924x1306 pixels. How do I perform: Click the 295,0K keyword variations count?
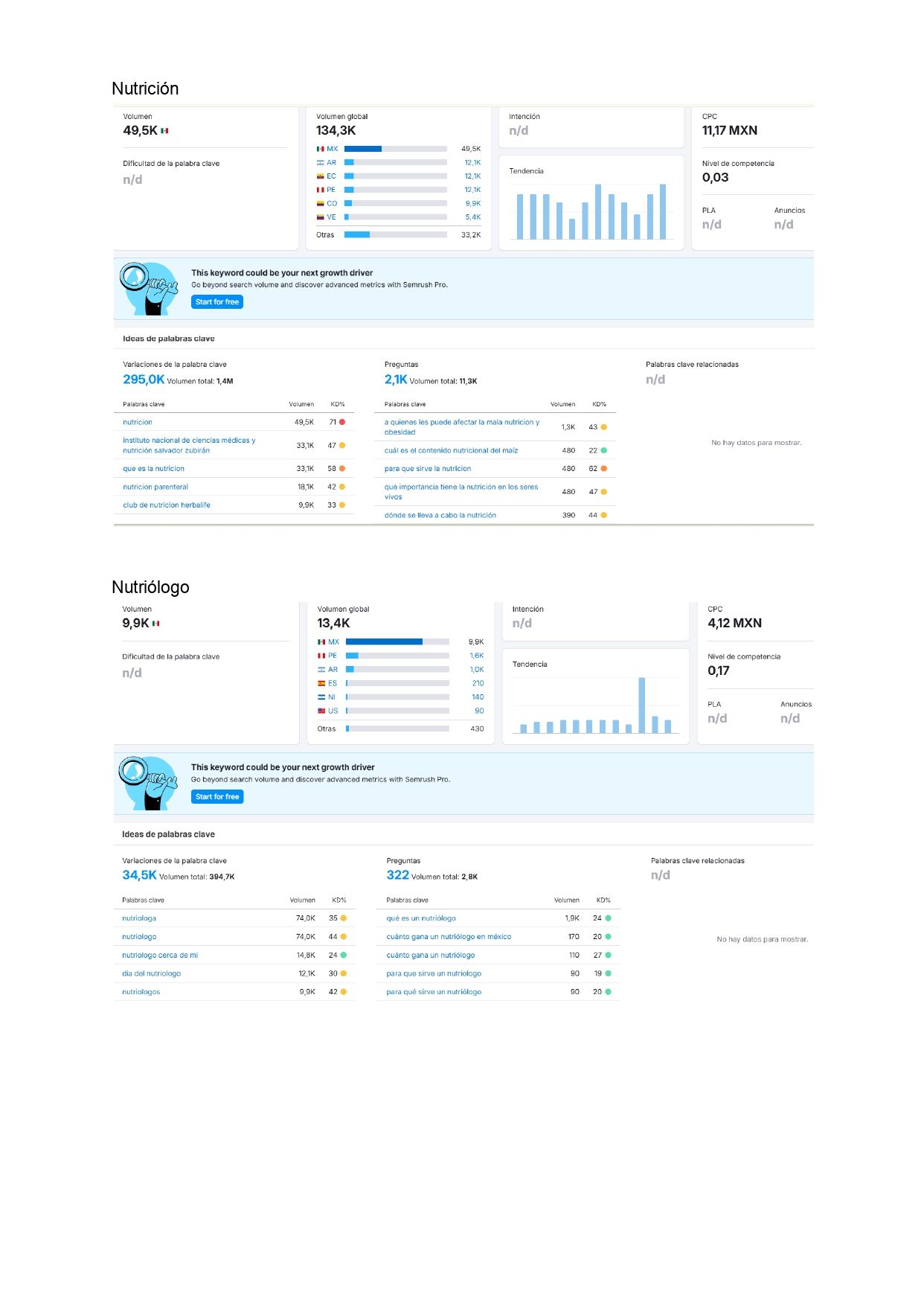click(x=144, y=380)
